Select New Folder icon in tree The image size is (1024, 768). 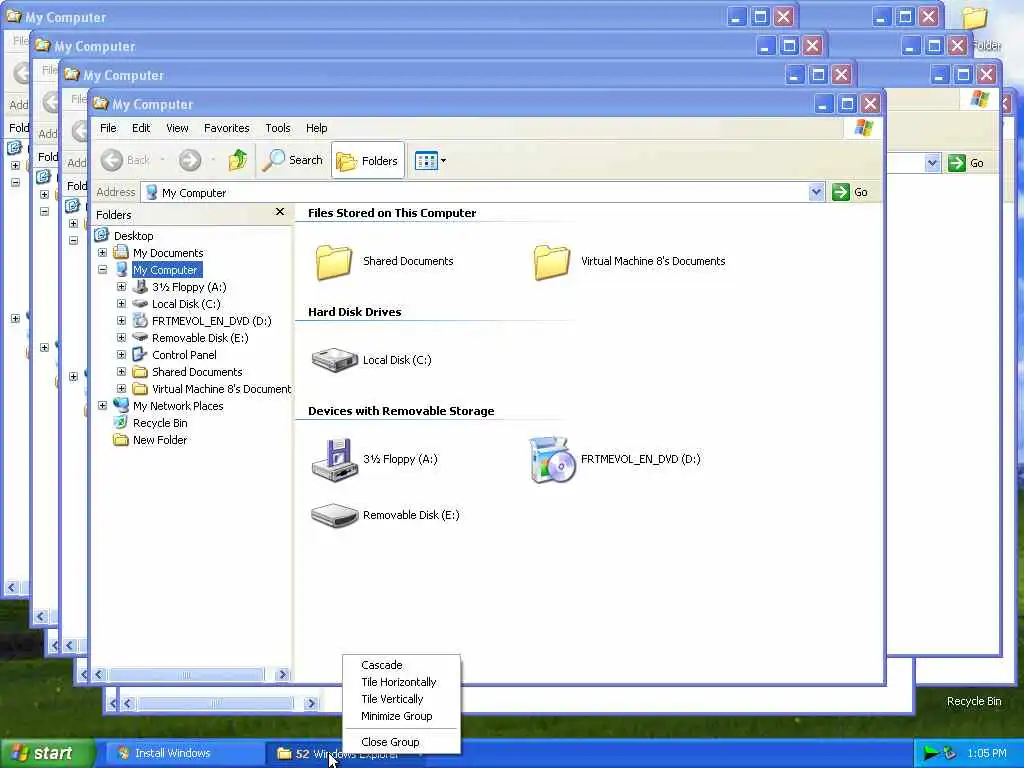tap(121, 440)
